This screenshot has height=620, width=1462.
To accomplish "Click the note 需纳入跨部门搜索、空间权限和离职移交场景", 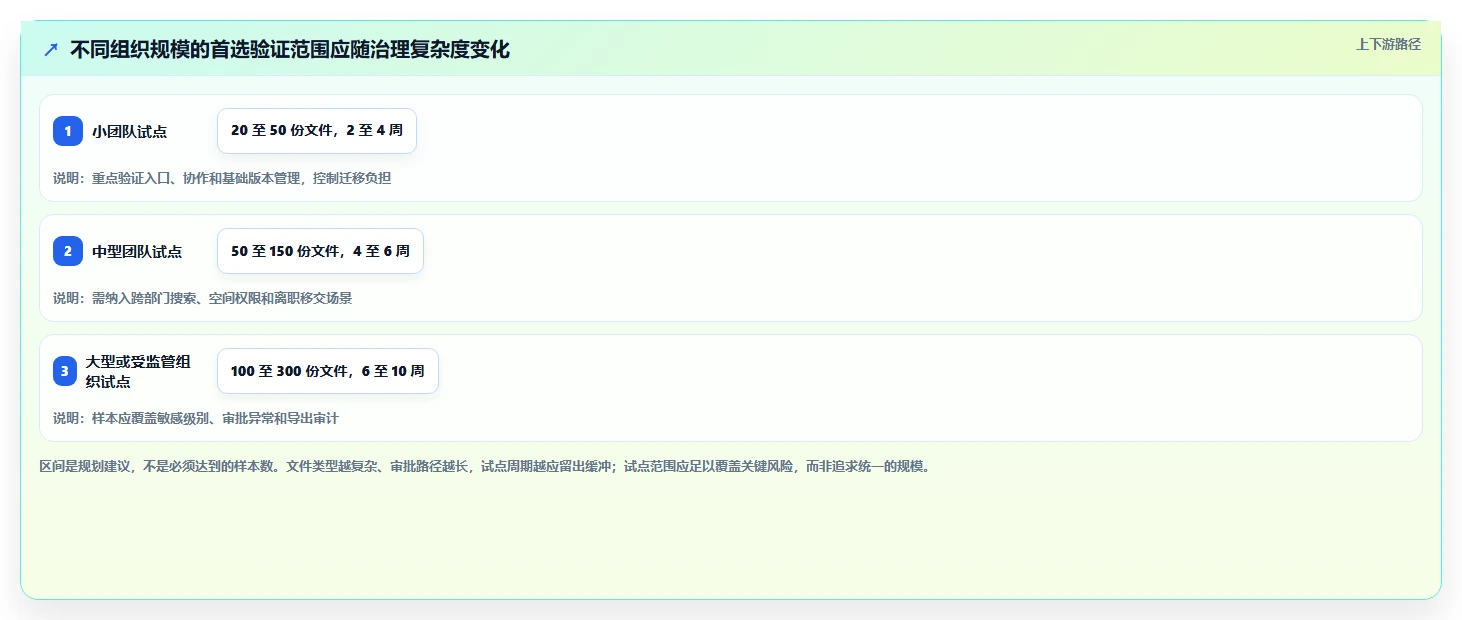I will pyautogui.click(x=203, y=298).
